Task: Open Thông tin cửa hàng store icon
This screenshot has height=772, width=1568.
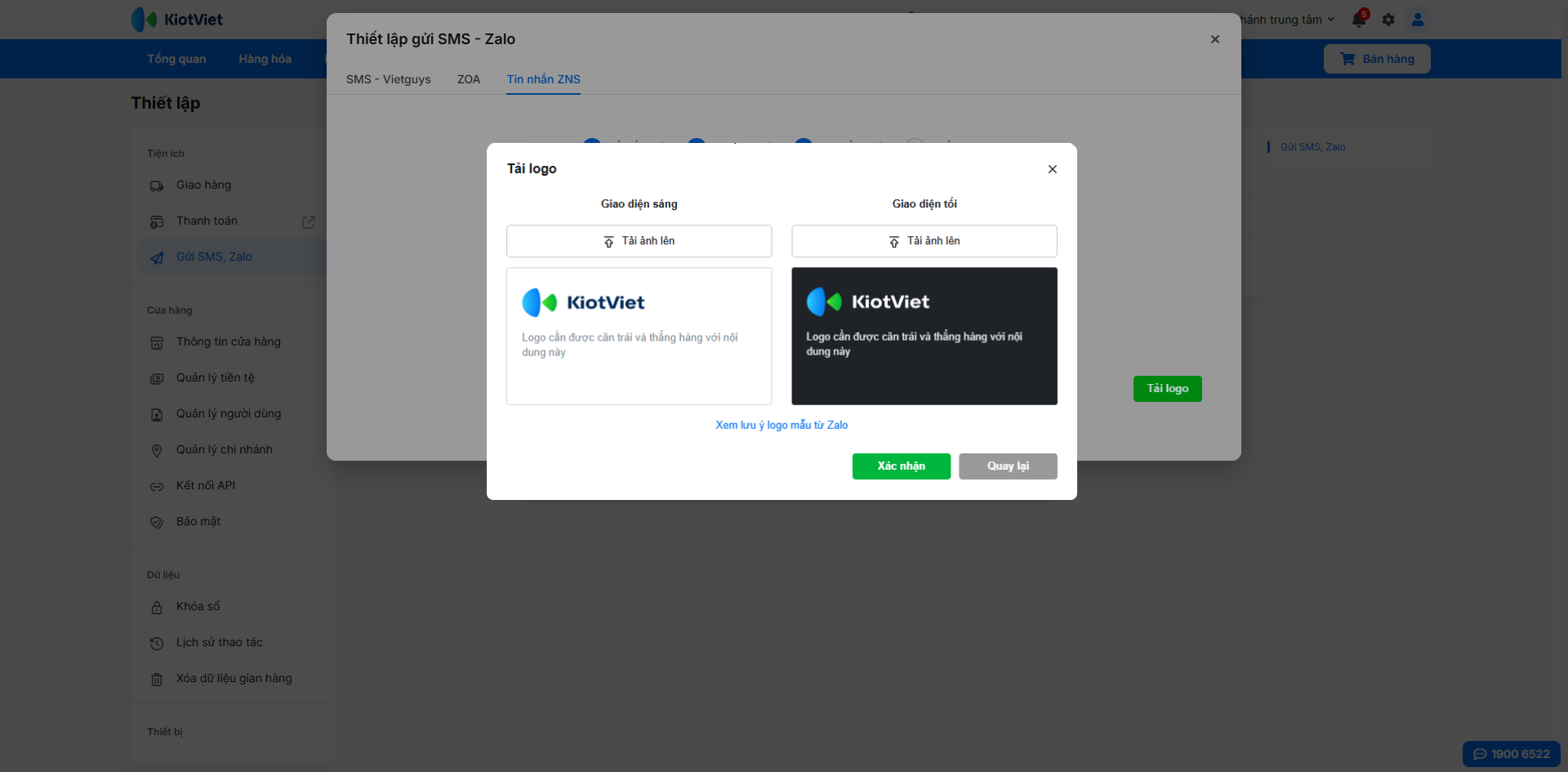Action: click(x=157, y=343)
